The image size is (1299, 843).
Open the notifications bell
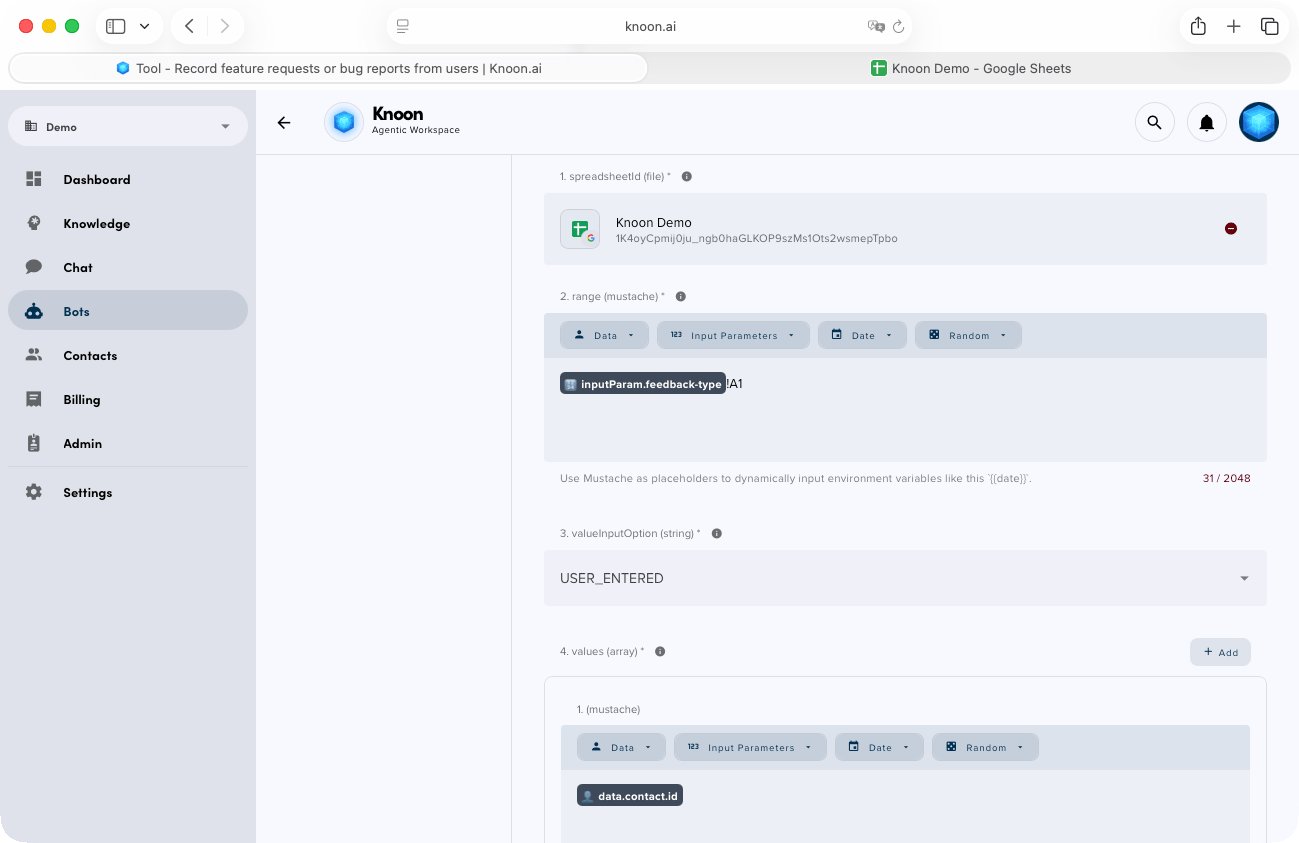coord(1206,122)
